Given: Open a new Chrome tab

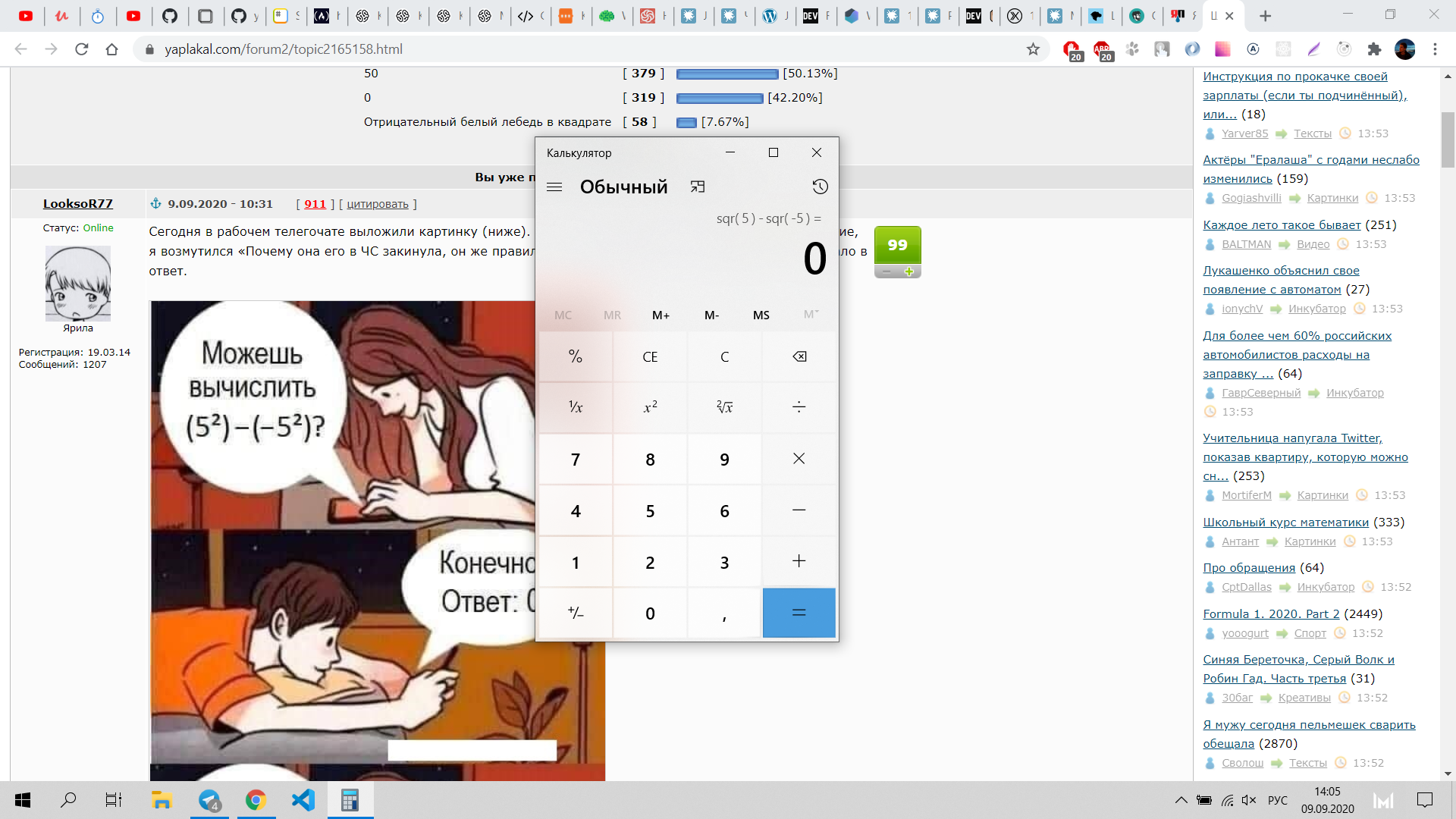Looking at the screenshot, I should click(x=1265, y=16).
